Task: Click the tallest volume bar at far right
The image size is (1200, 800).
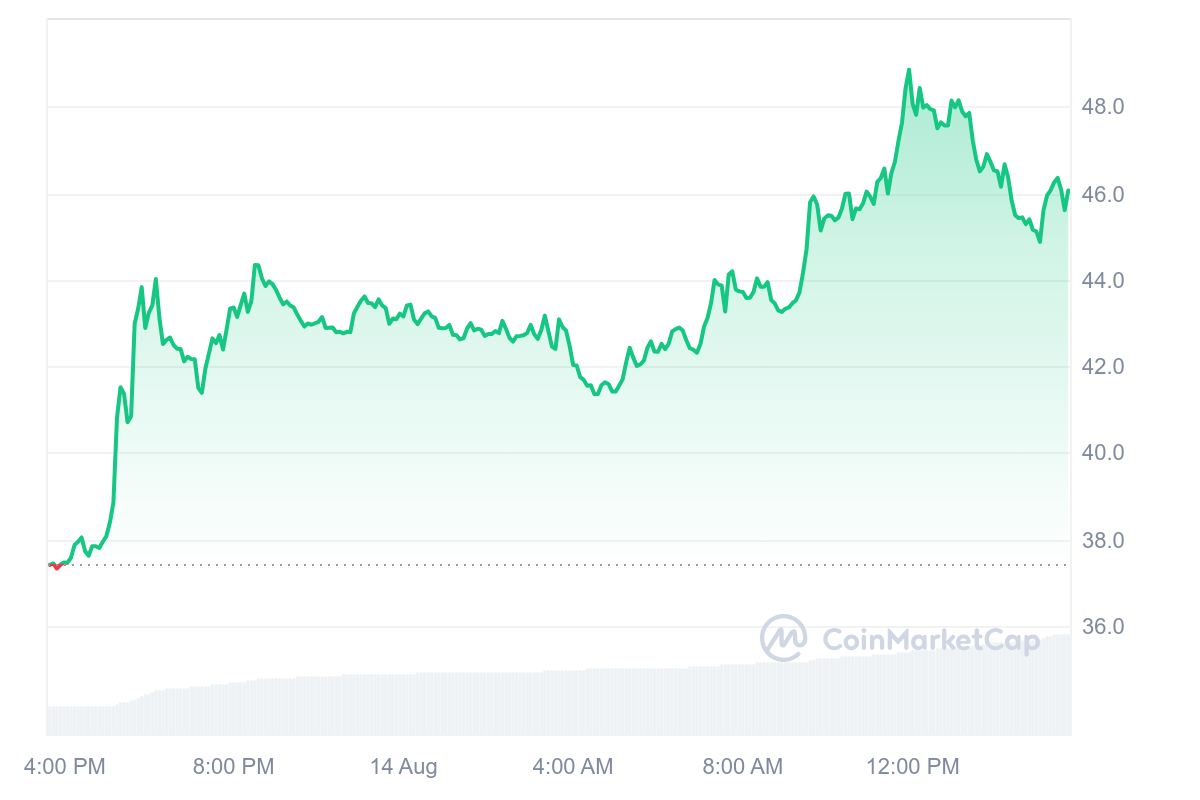Action: pyautogui.click(x=1066, y=685)
